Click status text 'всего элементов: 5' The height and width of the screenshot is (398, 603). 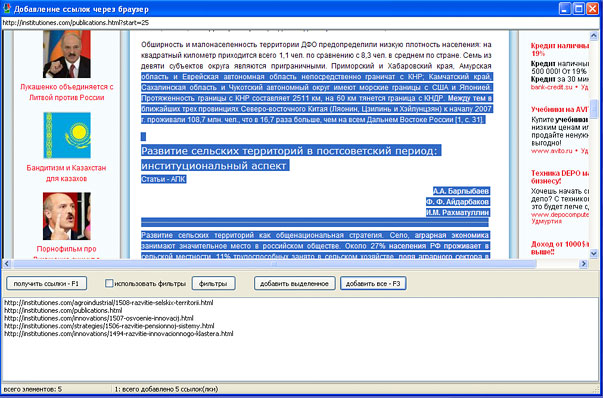point(33,389)
